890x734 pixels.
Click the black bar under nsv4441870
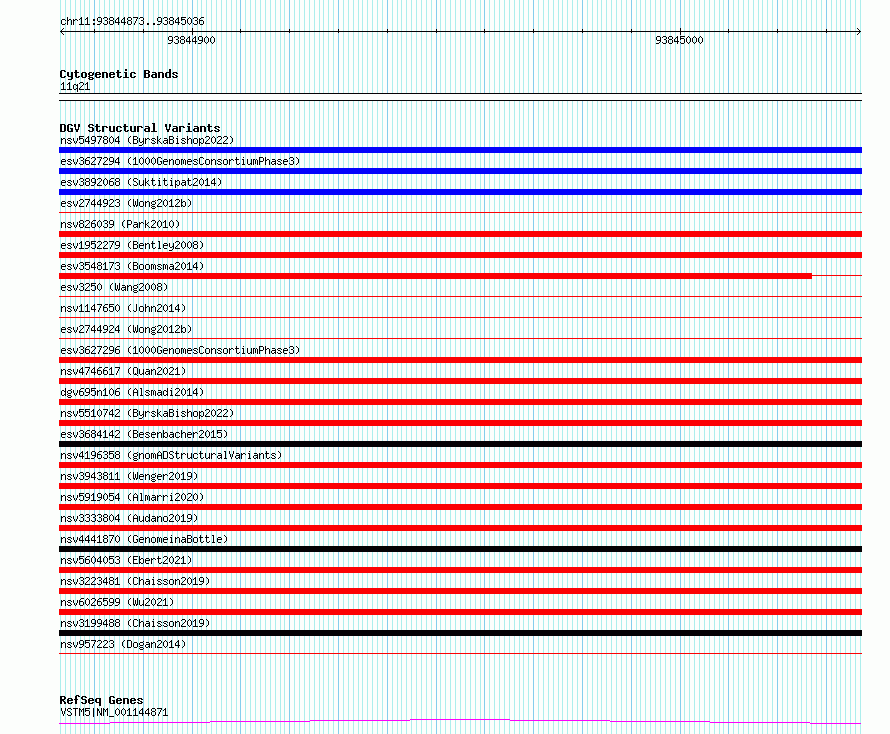460,549
